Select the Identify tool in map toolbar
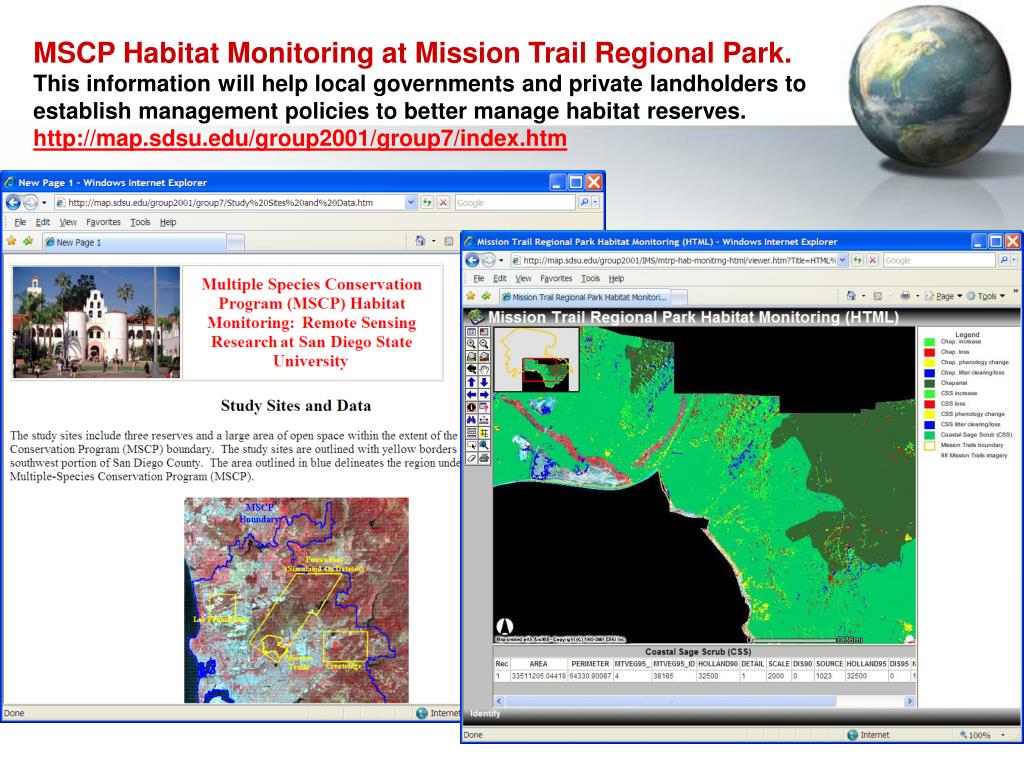The height and width of the screenshot is (768, 1024). point(472,408)
